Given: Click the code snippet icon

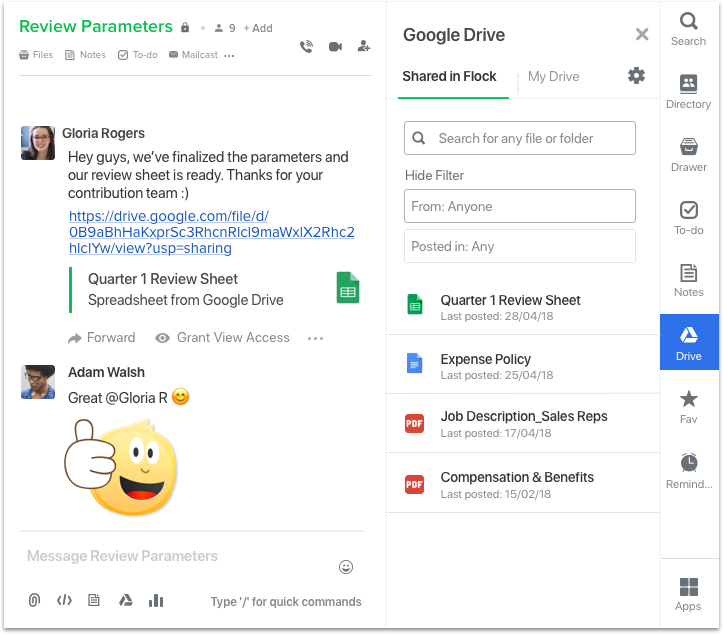Looking at the screenshot, I should 64,600.
